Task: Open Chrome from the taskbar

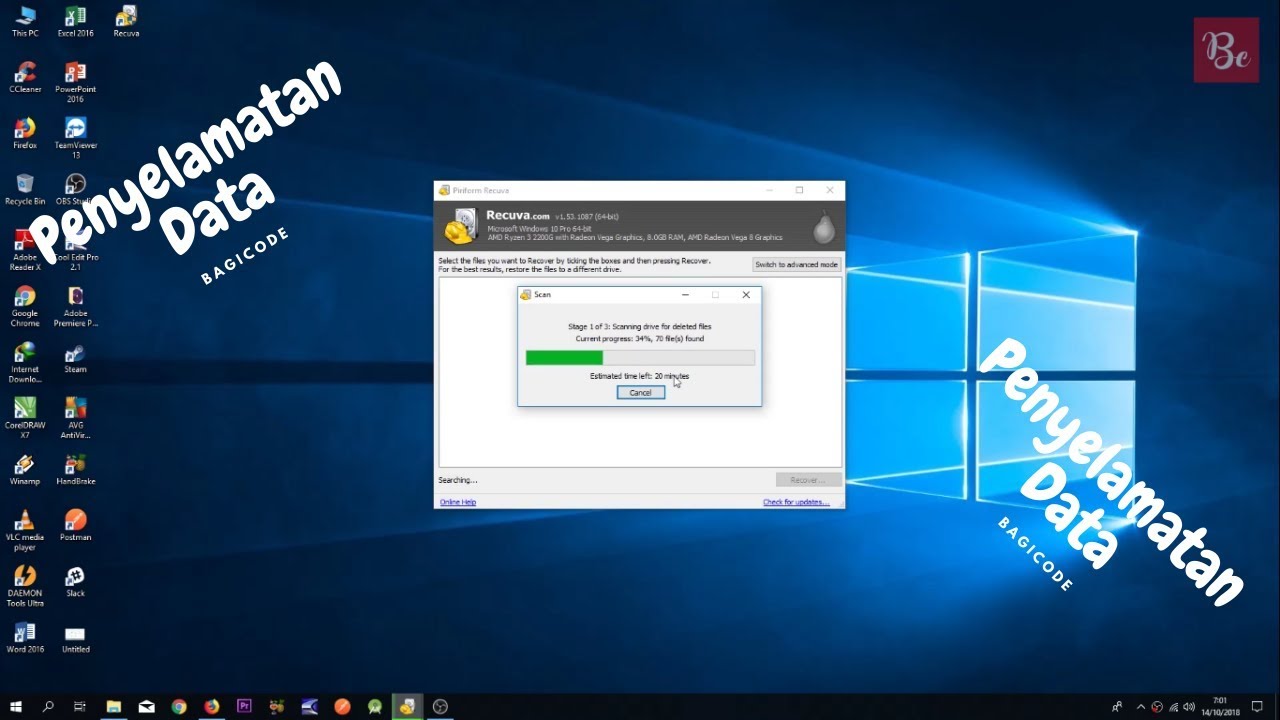Action: (x=179, y=706)
